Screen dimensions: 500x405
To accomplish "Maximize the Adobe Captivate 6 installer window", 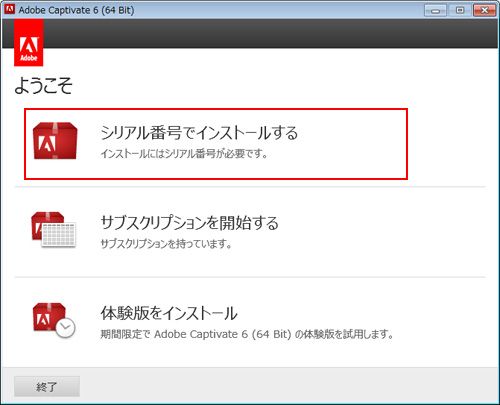I will coord(460,10).
